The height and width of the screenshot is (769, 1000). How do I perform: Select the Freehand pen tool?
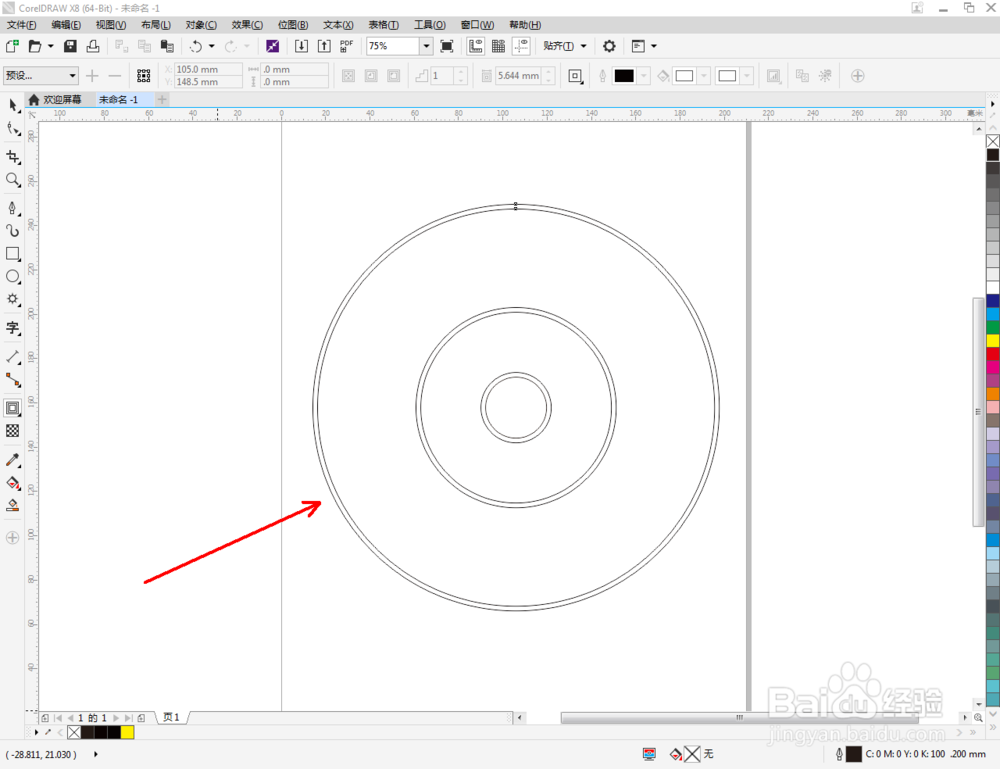13,209
